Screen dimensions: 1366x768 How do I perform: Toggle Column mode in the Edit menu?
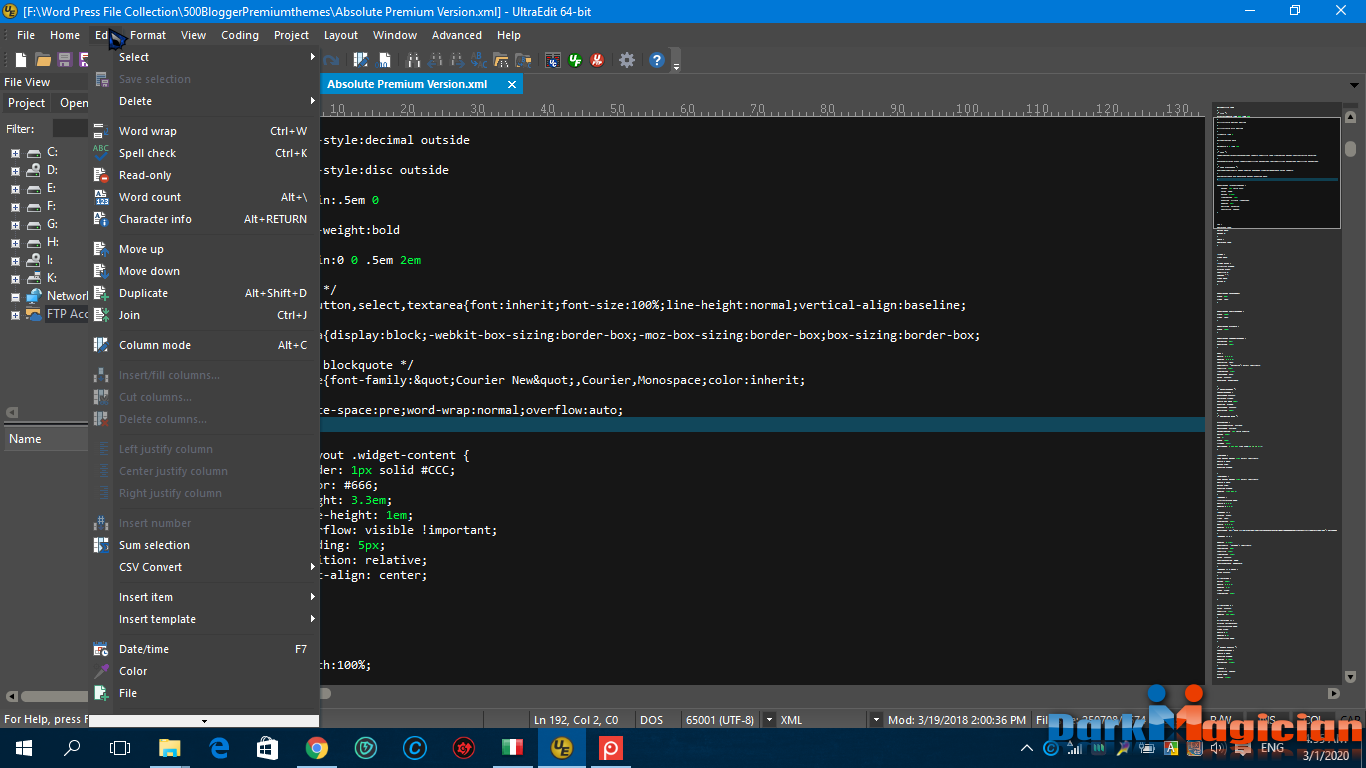[204, 345]
